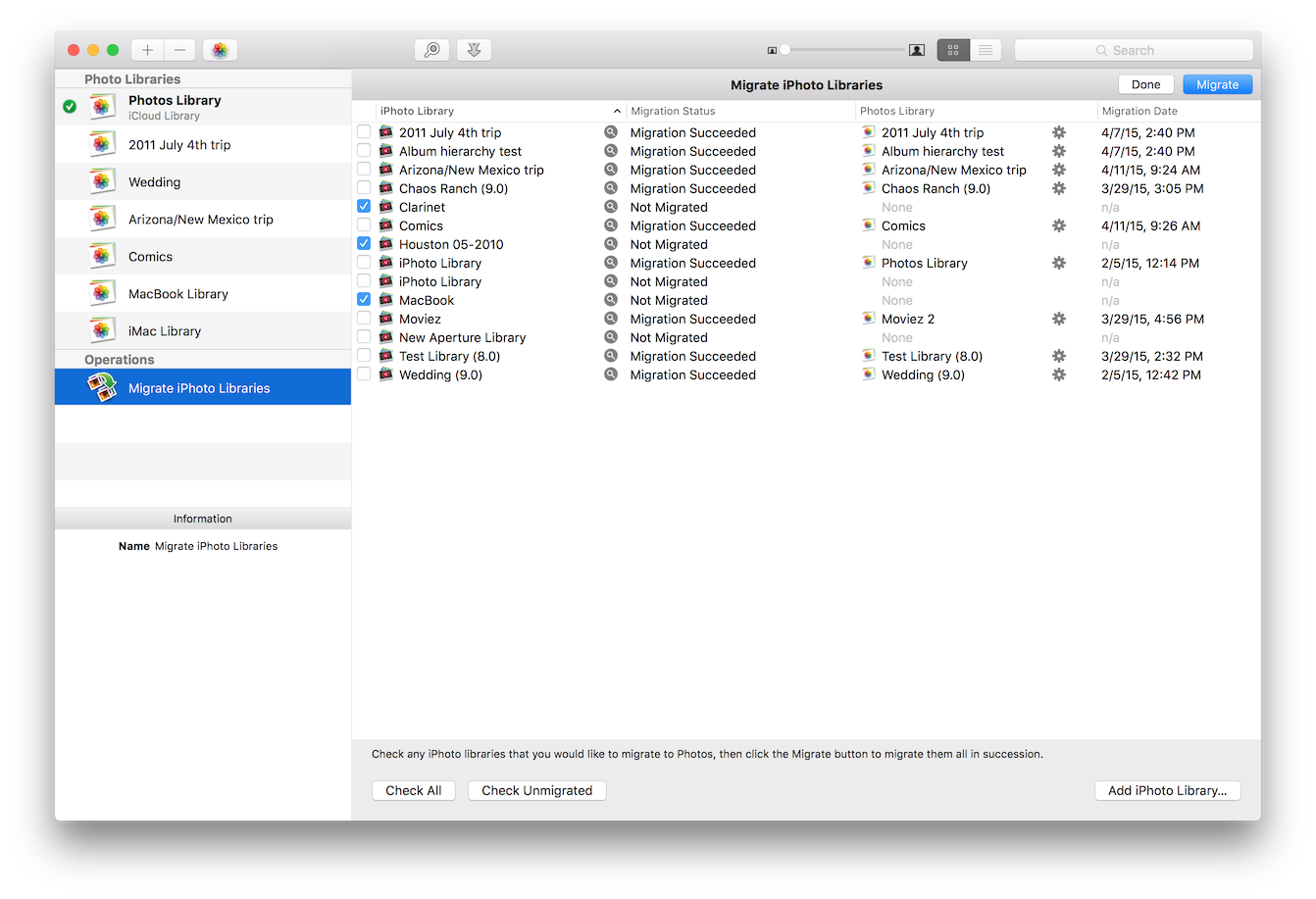Uncheck the MacBook checkbox

(364, 300)
